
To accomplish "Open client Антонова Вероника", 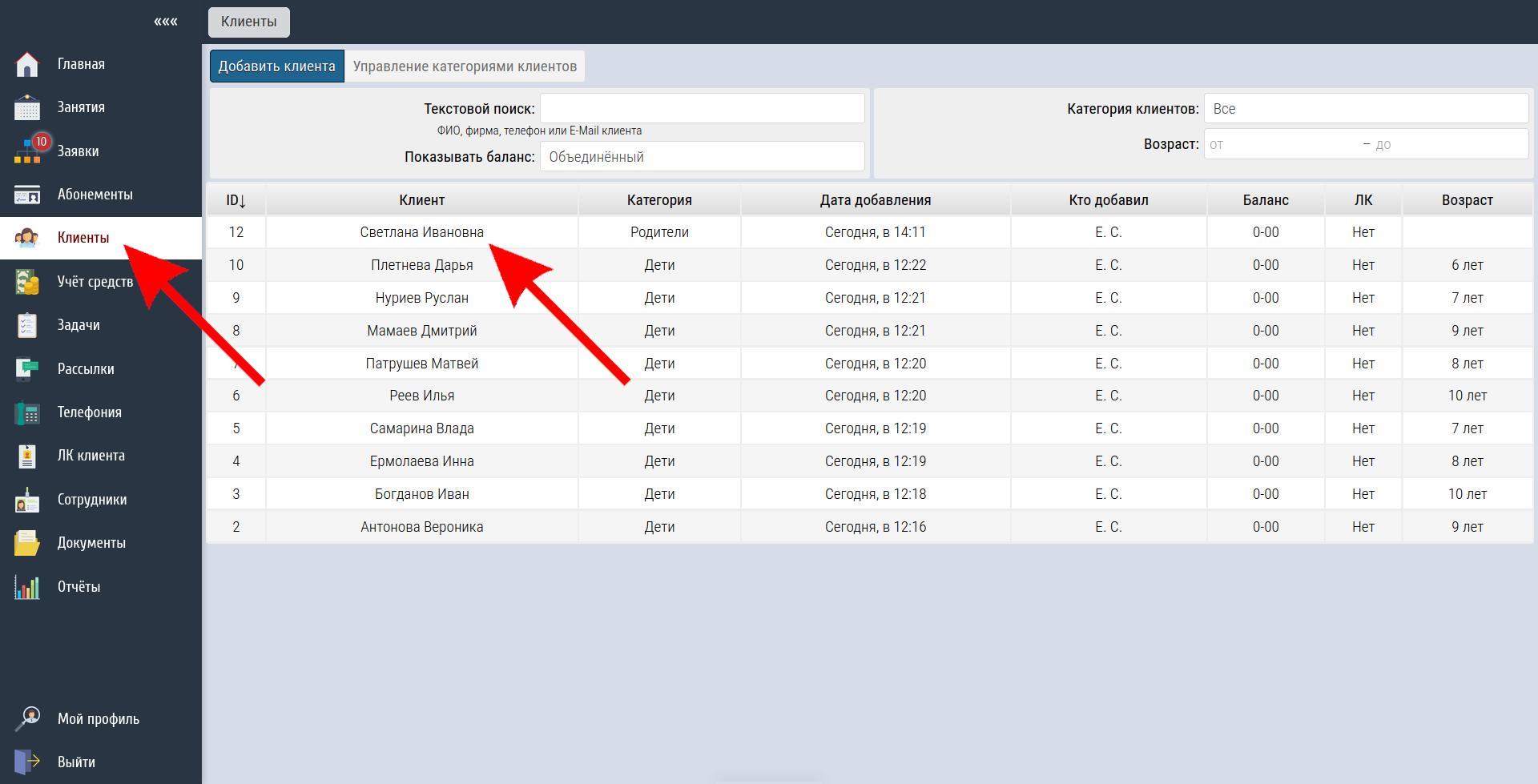I will [x=422, y=527].
